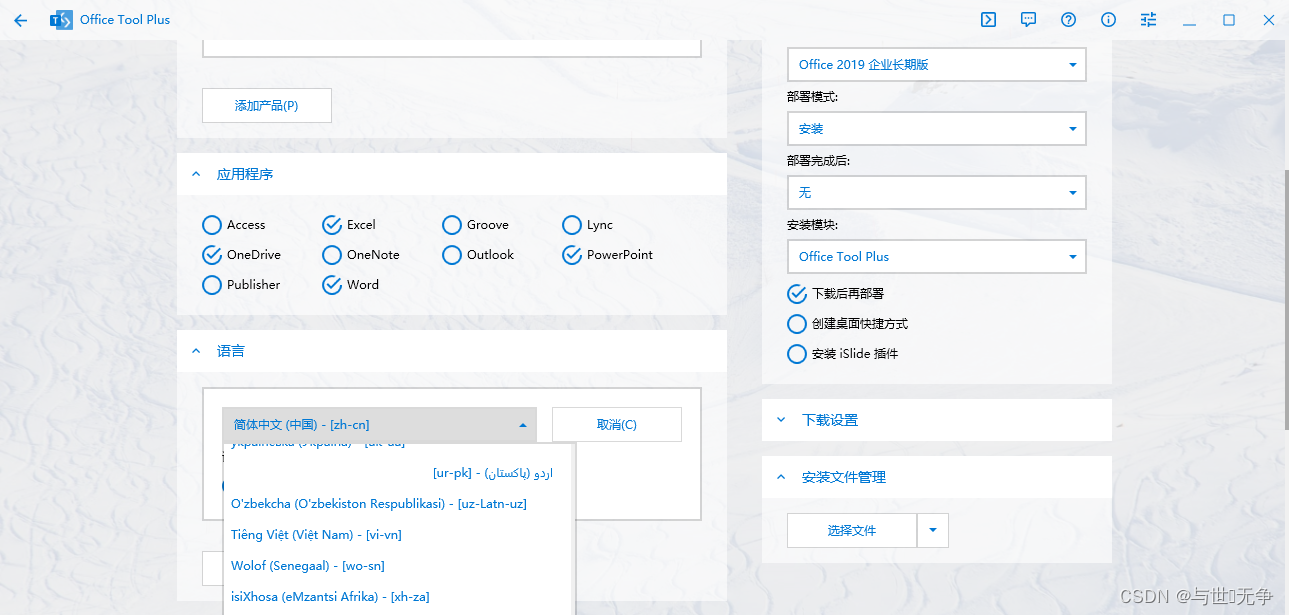
Task: Toggle 下载后再部署 option
Action: [x=836, y=294]
